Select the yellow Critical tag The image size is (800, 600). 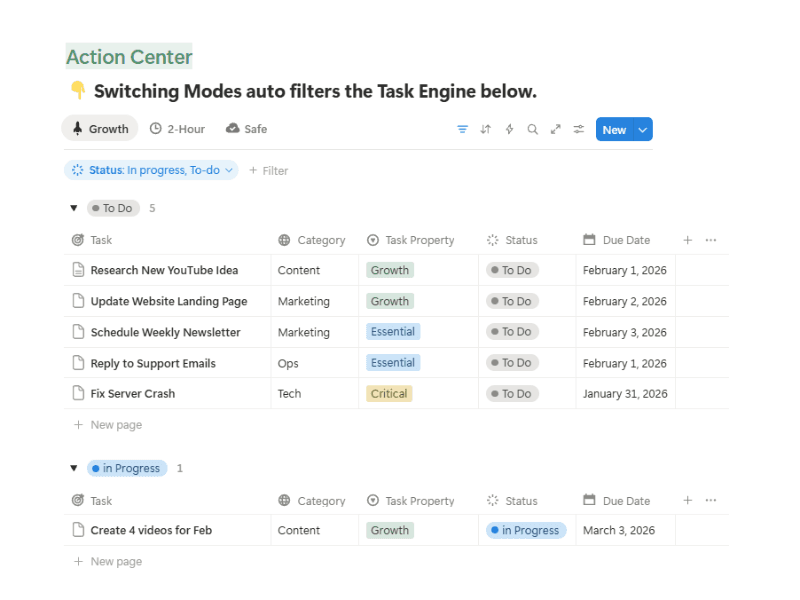(389, 393)
